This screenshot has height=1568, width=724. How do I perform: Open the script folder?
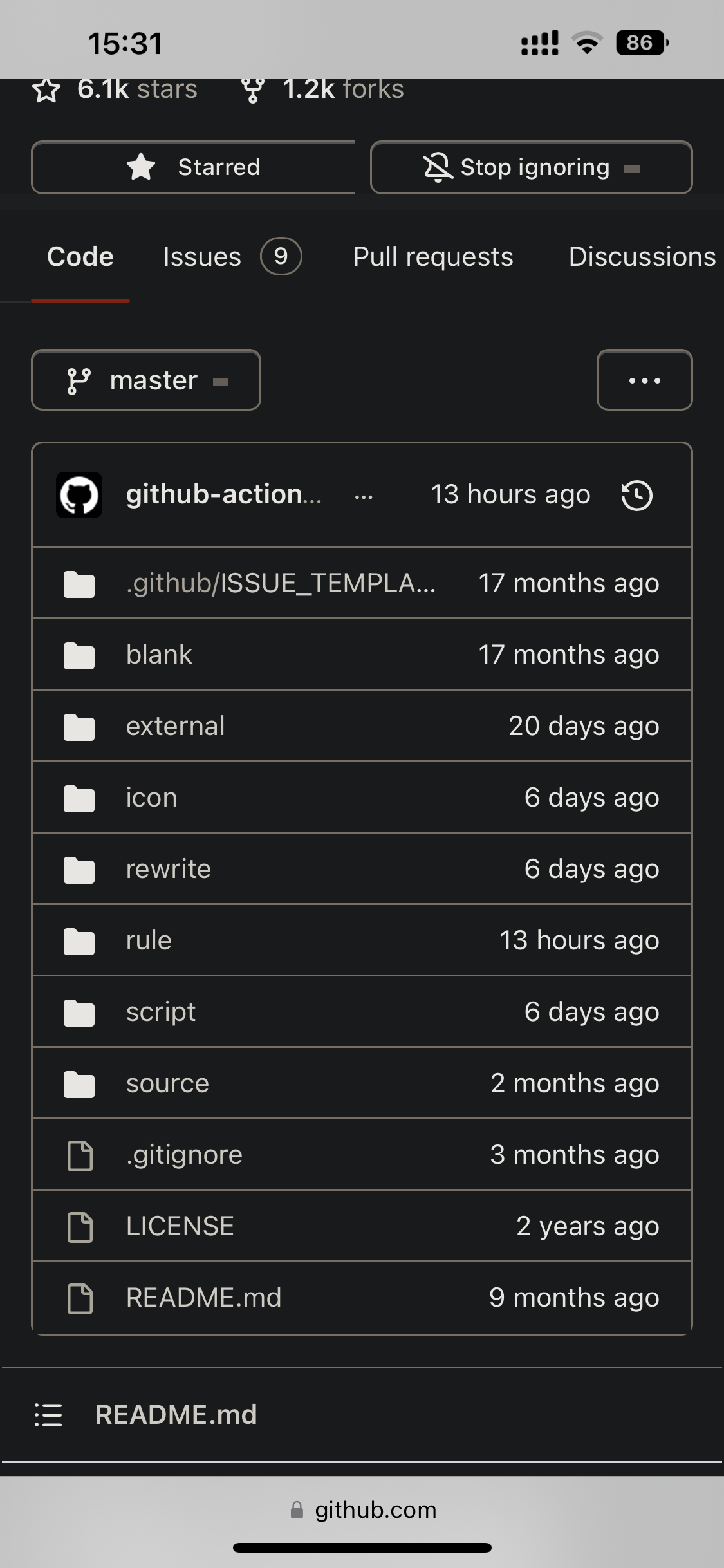point(161,1012)
